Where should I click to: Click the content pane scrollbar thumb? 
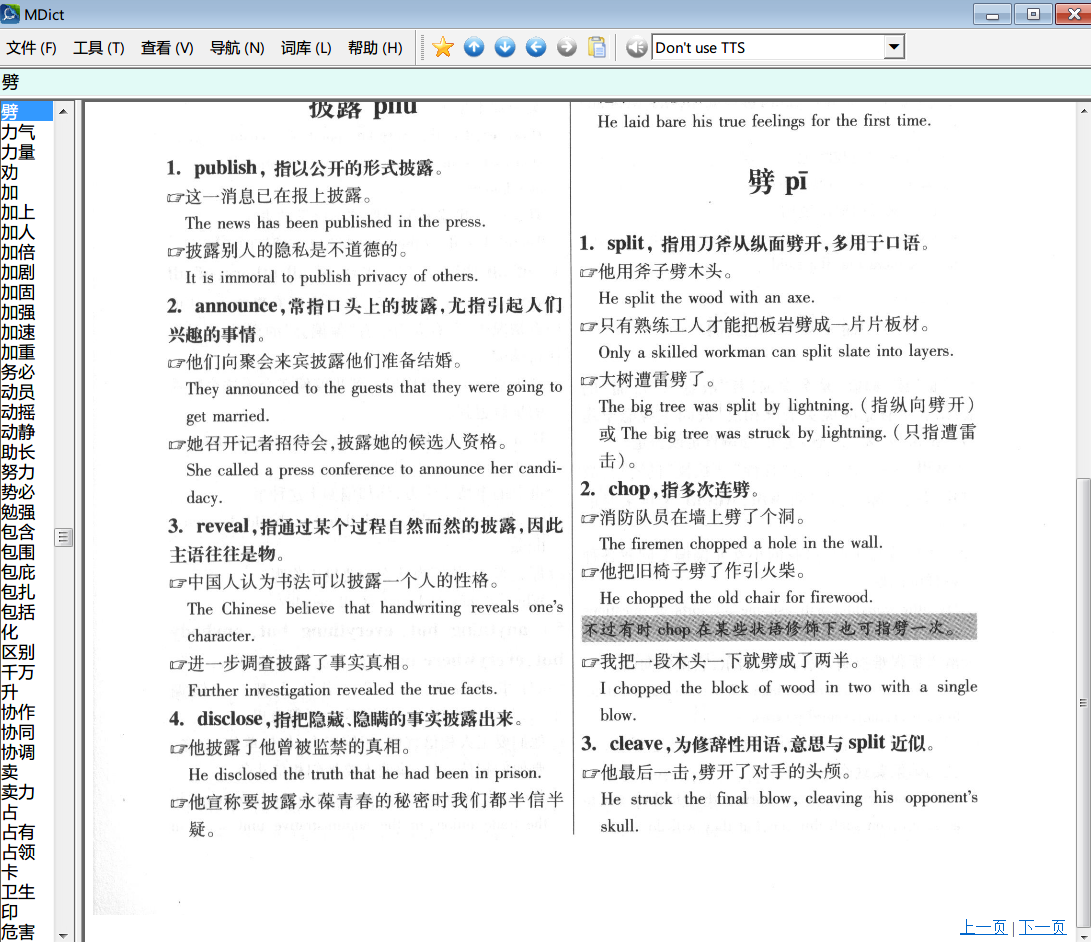coord(1083,703)
